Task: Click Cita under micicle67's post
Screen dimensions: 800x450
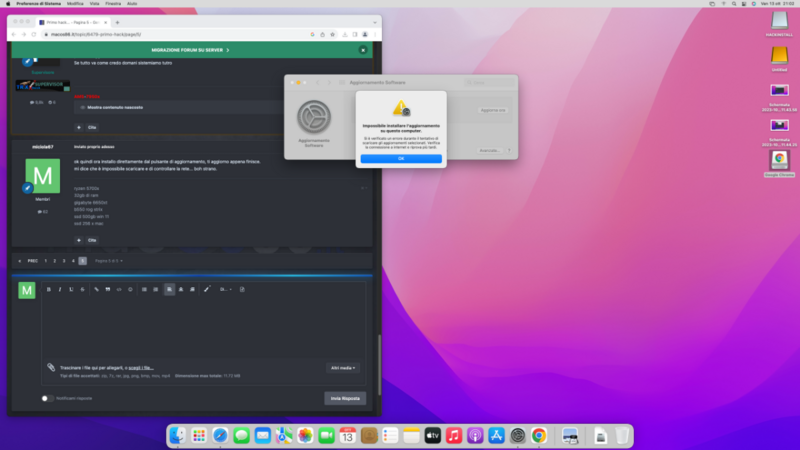Action: point(92,240)
